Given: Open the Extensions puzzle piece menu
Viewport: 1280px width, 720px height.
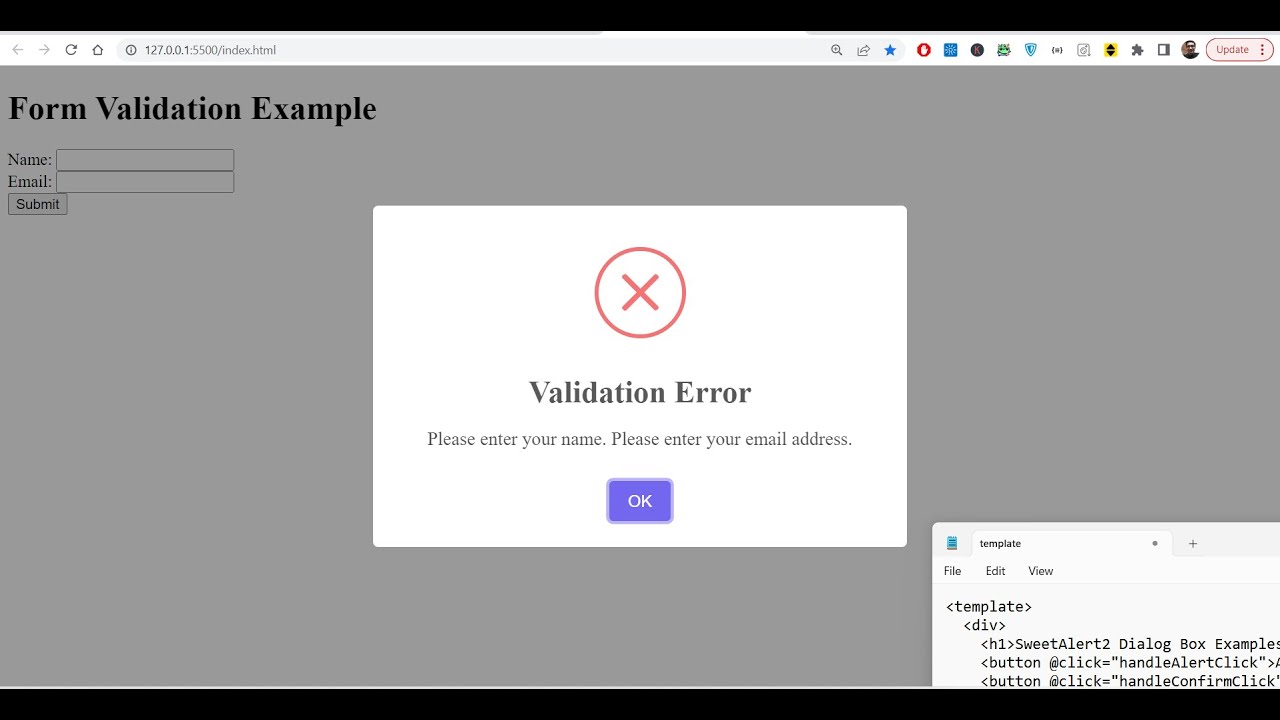Looking at the screenshot, I should click(1137, 50).
